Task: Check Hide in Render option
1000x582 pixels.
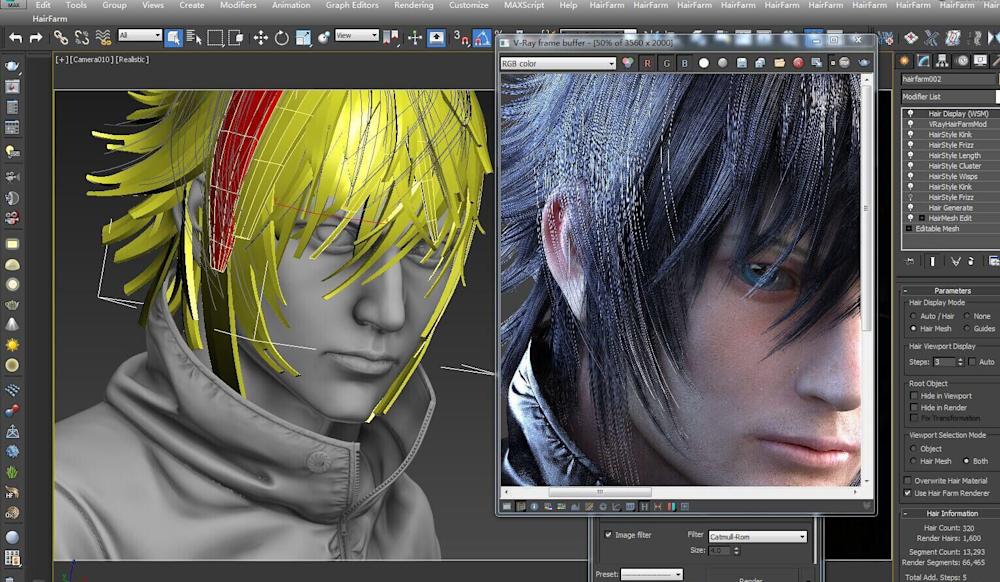Action: click(914, 407)
